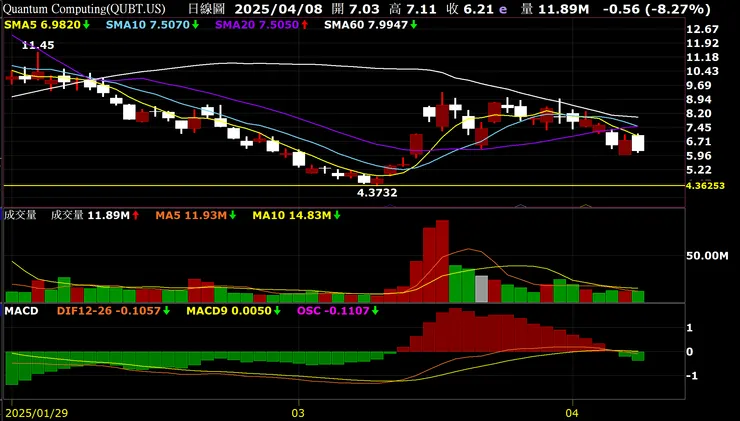Viewport: 740px width, 421px height.
Task: Click the red up arrow next to SMA20
Action: click(304, 25)
